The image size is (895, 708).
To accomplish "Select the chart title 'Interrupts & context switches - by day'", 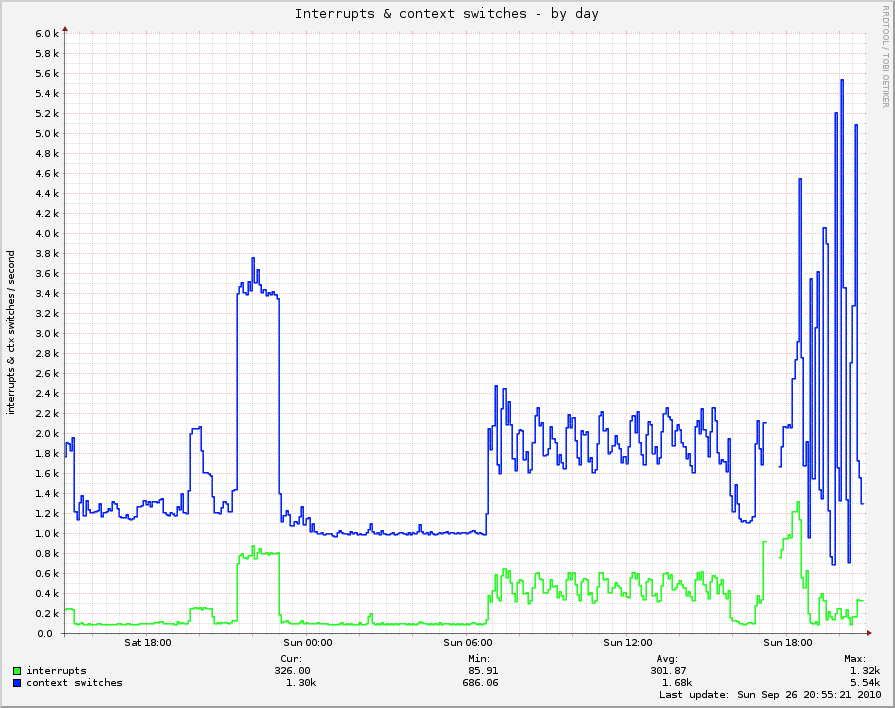I will click(x=447, y=14).
